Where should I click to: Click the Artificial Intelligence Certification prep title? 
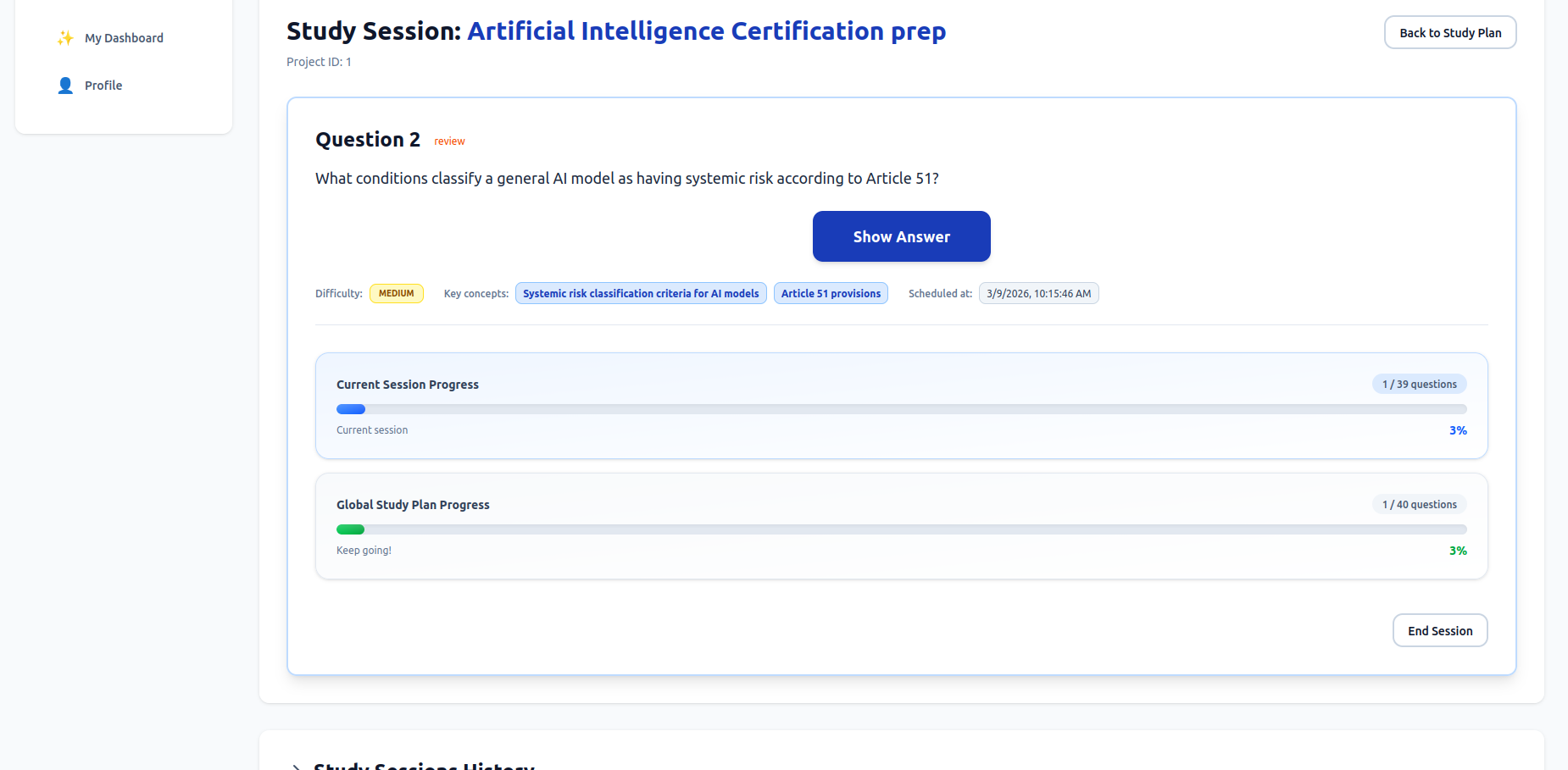[x=706, y=30]
